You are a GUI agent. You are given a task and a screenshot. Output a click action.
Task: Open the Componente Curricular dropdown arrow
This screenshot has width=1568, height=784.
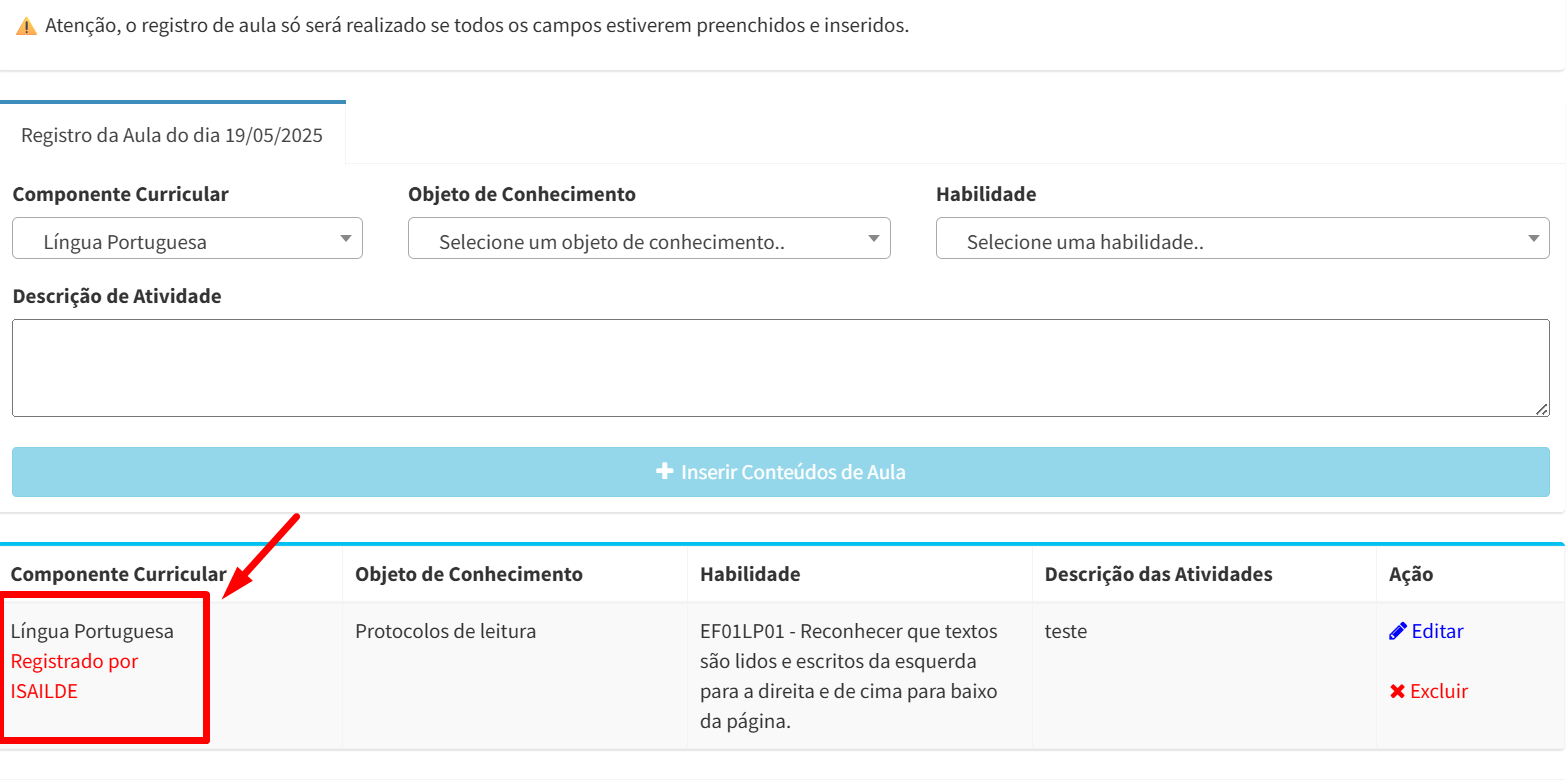346,239
